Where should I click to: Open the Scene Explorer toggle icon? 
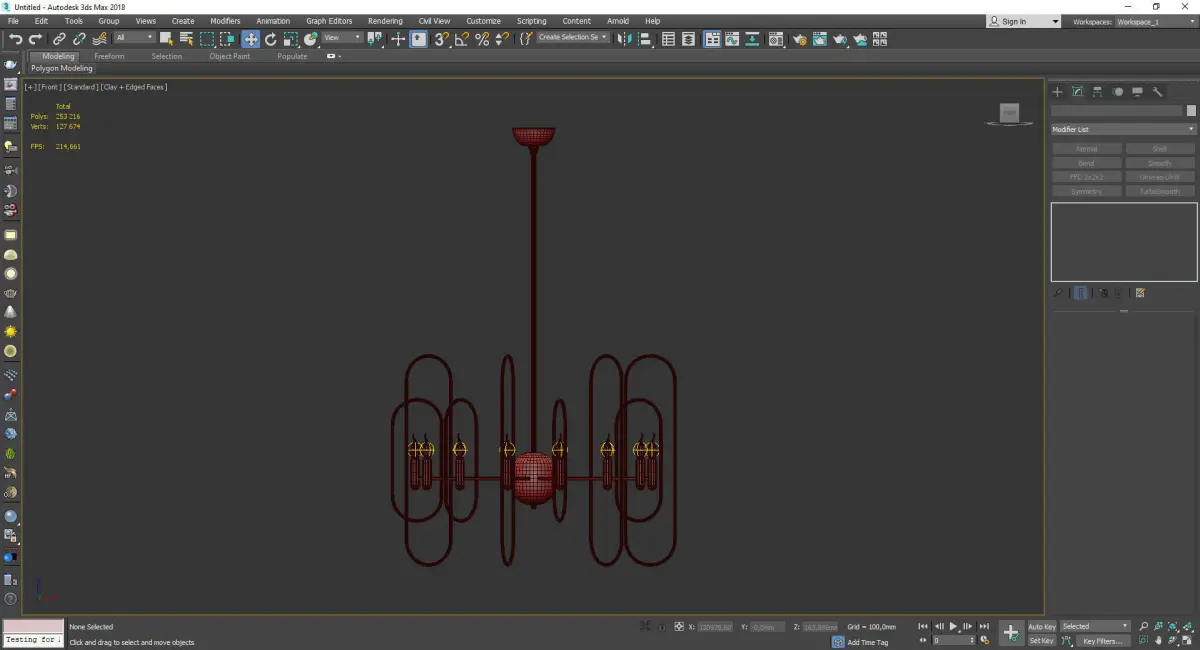(669, 39)
